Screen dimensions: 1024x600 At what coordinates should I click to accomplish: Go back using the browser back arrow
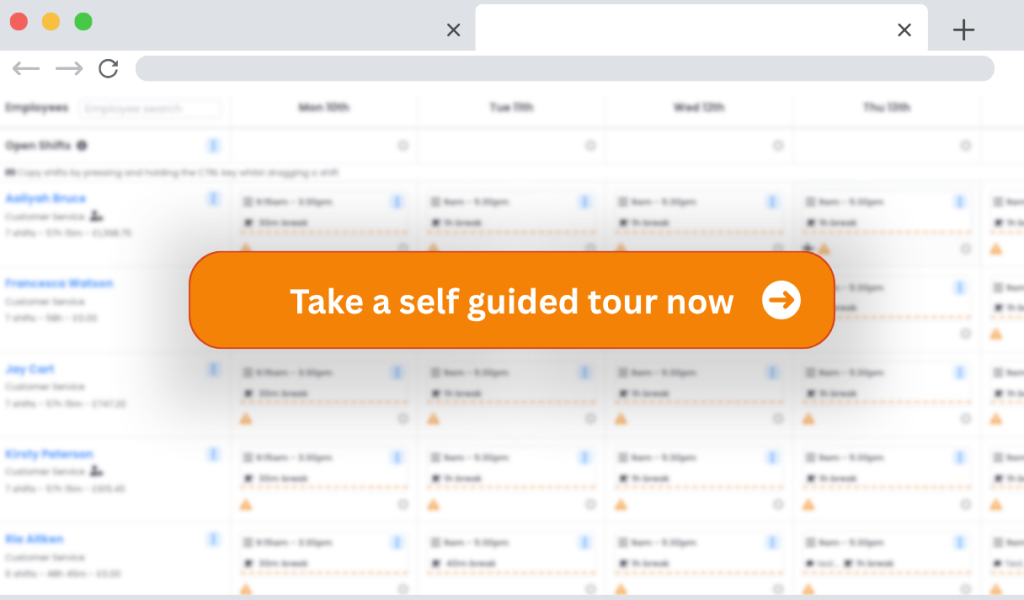coord(26,69)
